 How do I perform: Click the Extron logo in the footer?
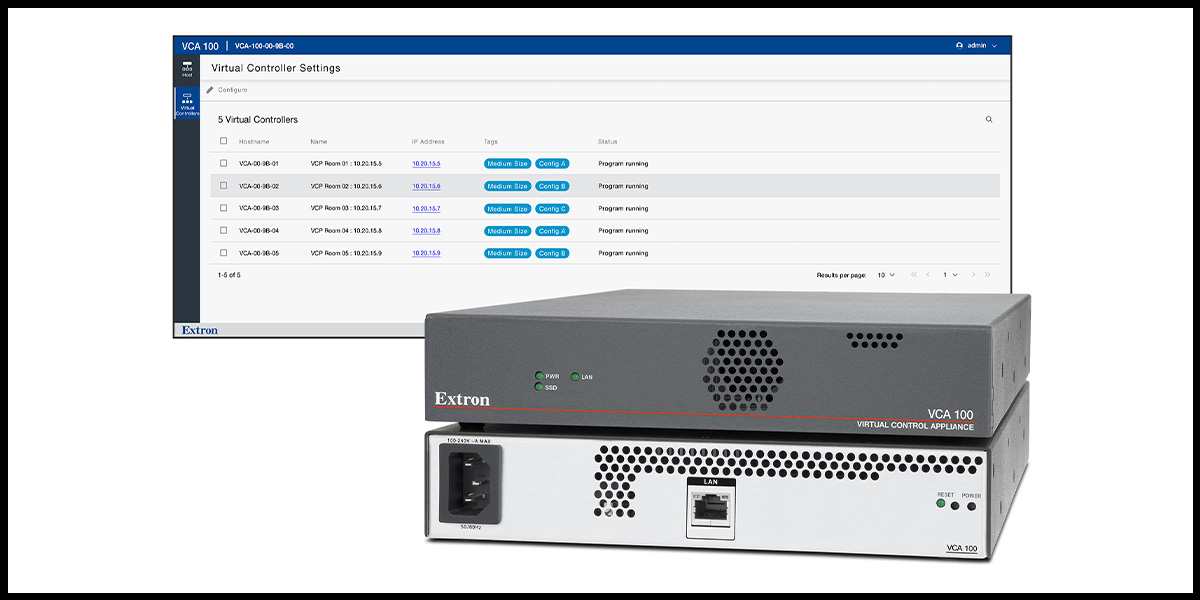point(199,330)
